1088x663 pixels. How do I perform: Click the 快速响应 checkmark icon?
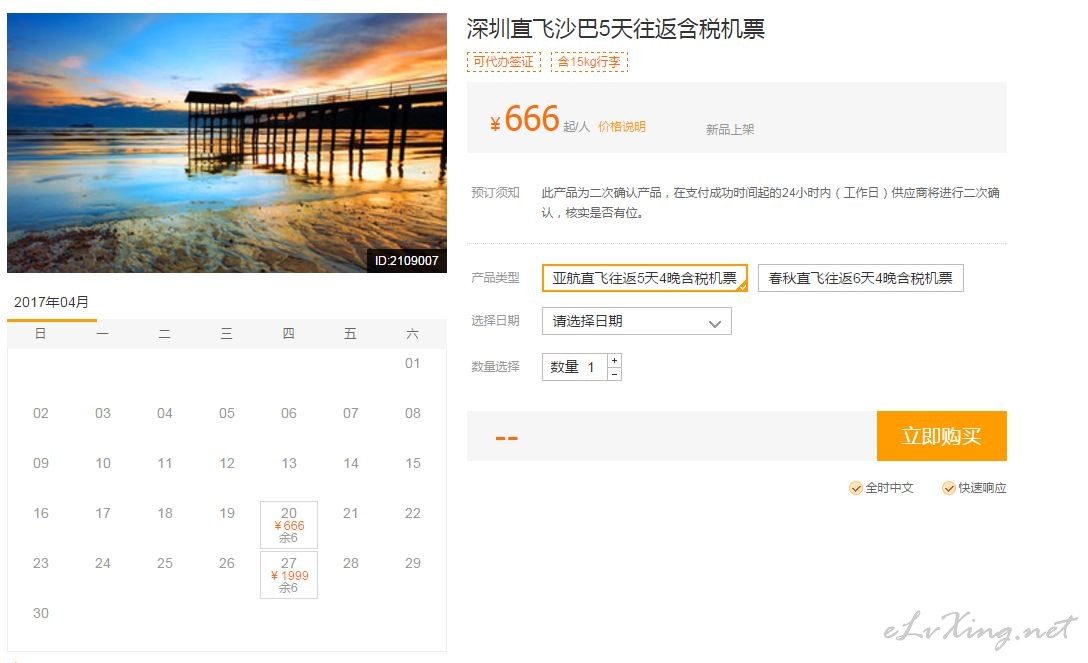click(x=949, y=488)
